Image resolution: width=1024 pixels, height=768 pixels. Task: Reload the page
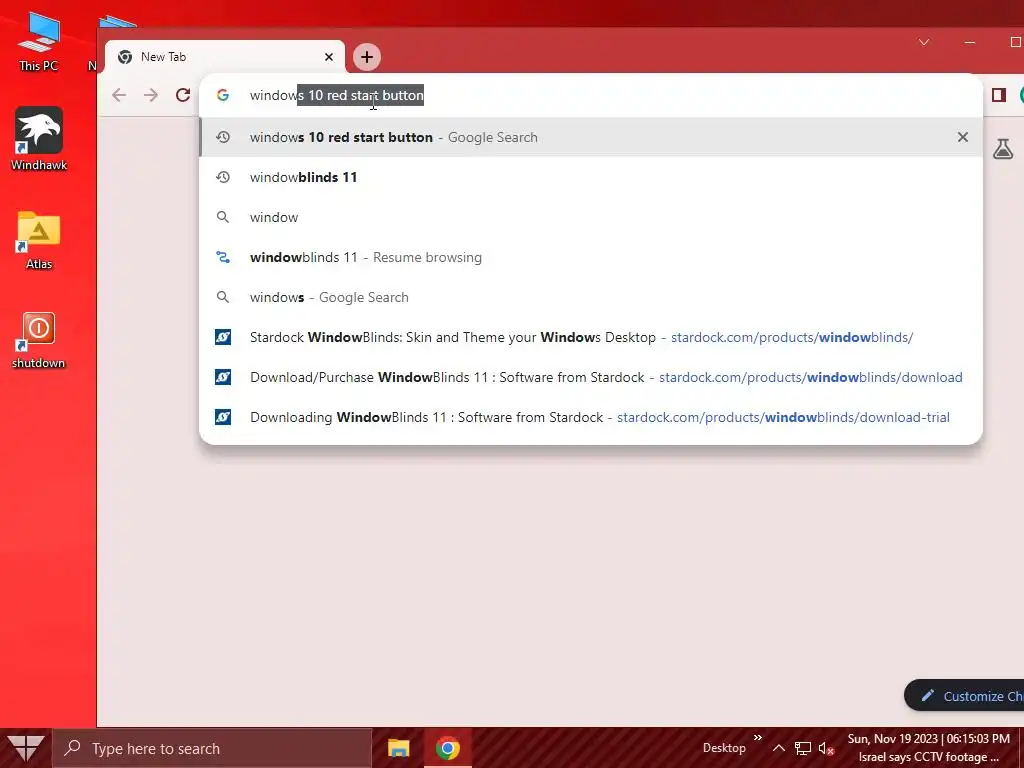(184, 95)
